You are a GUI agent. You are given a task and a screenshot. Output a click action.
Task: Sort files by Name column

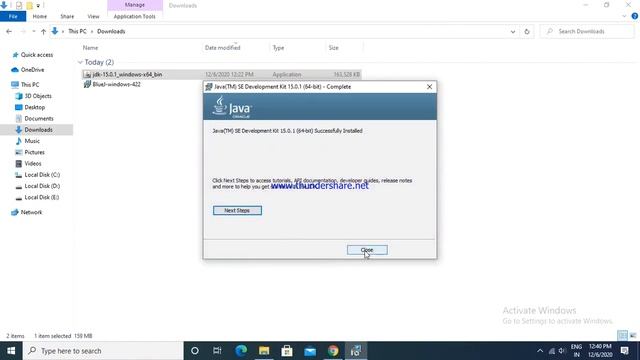[90, 48]
